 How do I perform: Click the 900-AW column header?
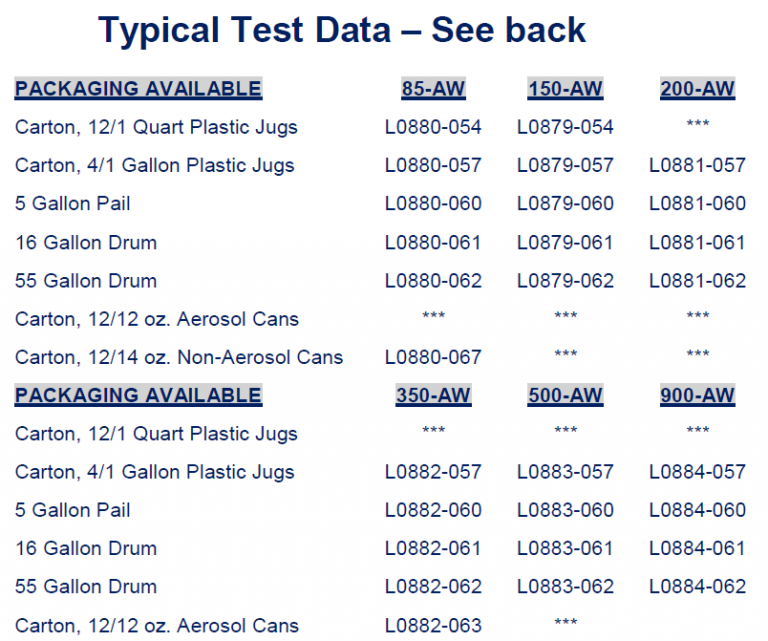point(697,395)
